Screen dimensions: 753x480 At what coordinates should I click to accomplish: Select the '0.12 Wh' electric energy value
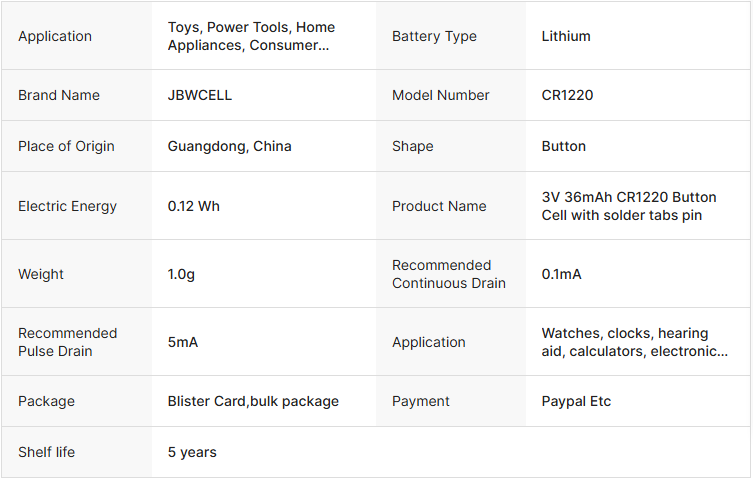[x=194, y=206]
